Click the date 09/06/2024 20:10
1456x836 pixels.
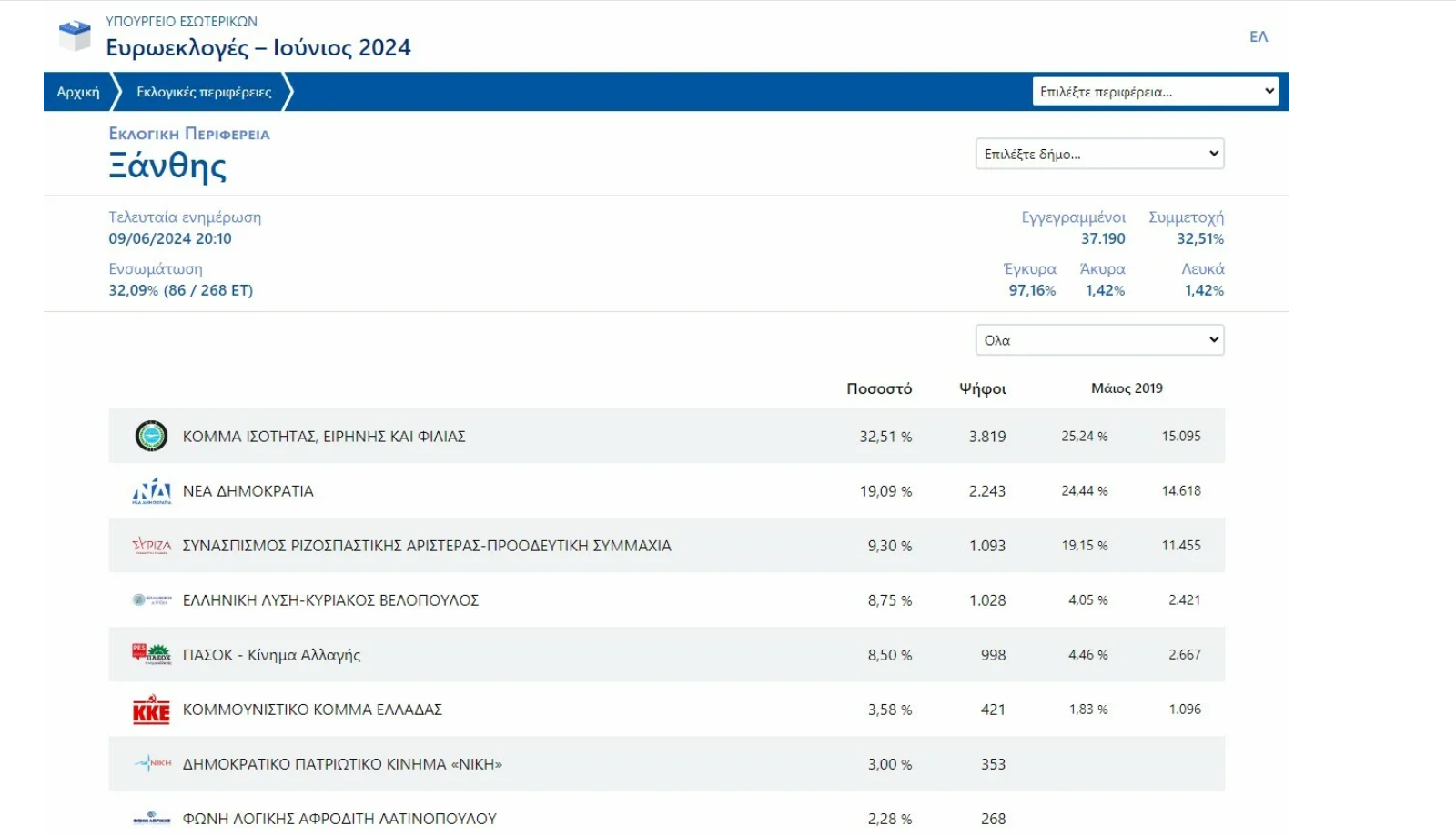[x=170, y=238]
